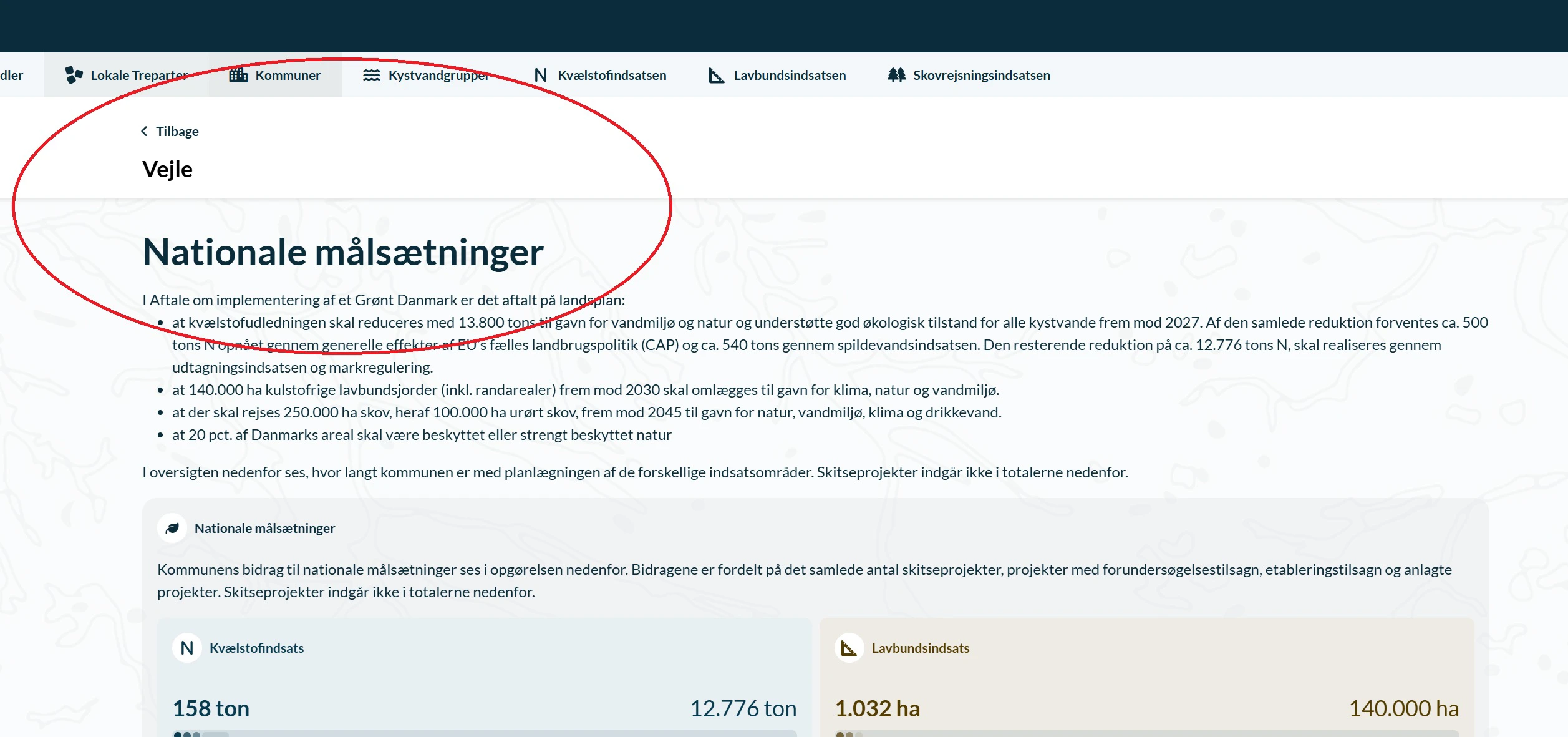
Task: Go to Kvælstofindsatsen tab
Action: click(x=611, y=75)
